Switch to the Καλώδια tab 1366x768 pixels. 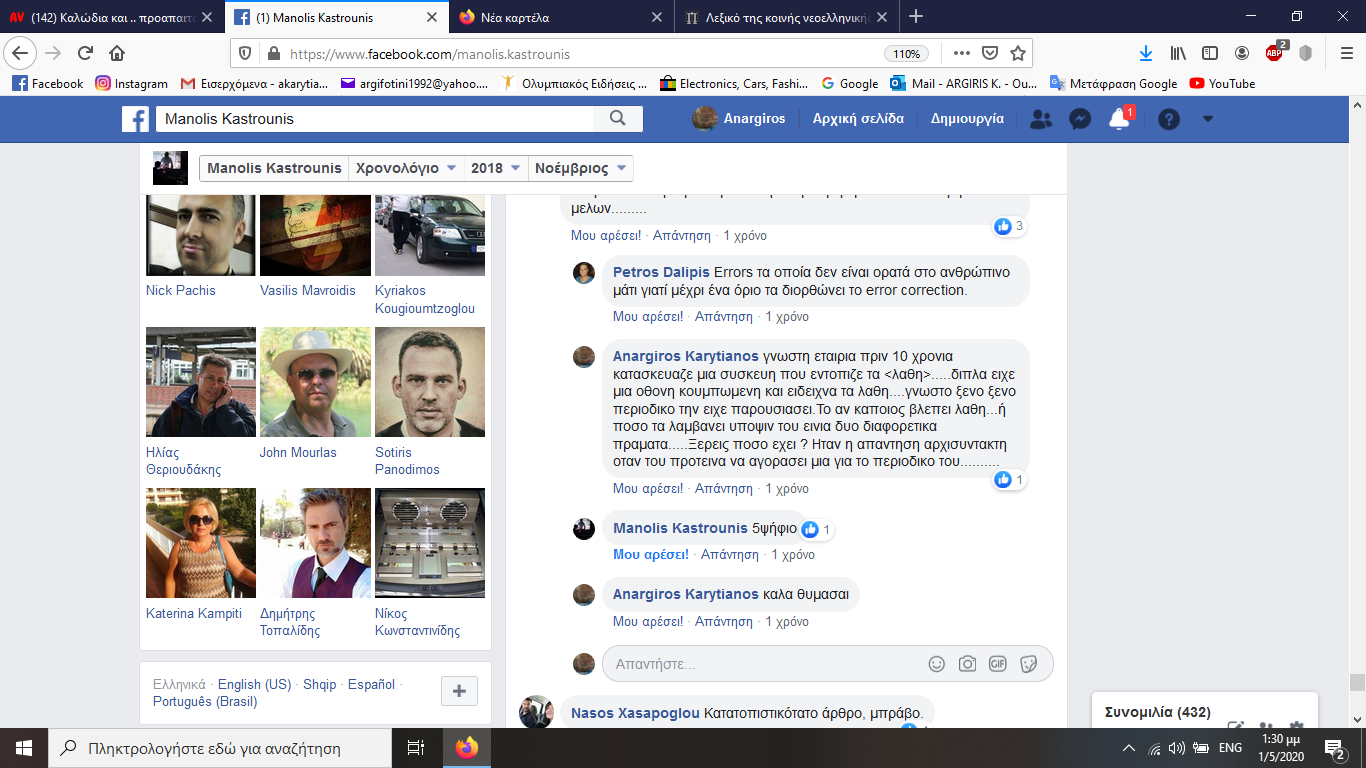[112, 17]
